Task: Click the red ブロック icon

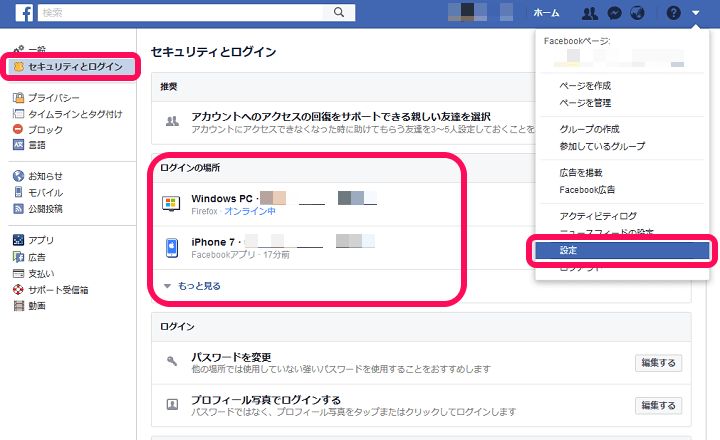Action: coord(18,129)
